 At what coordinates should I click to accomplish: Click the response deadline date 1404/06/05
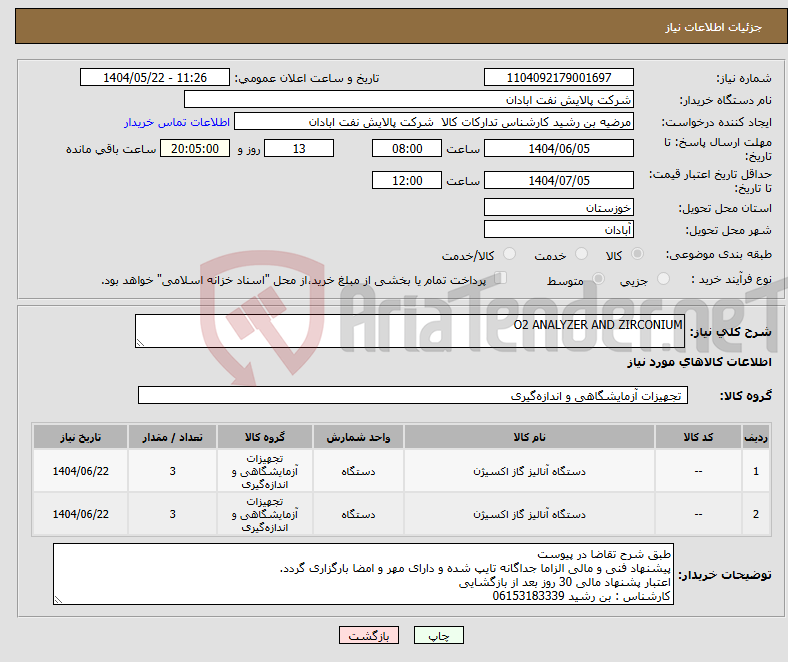click(x=559, y=148)
